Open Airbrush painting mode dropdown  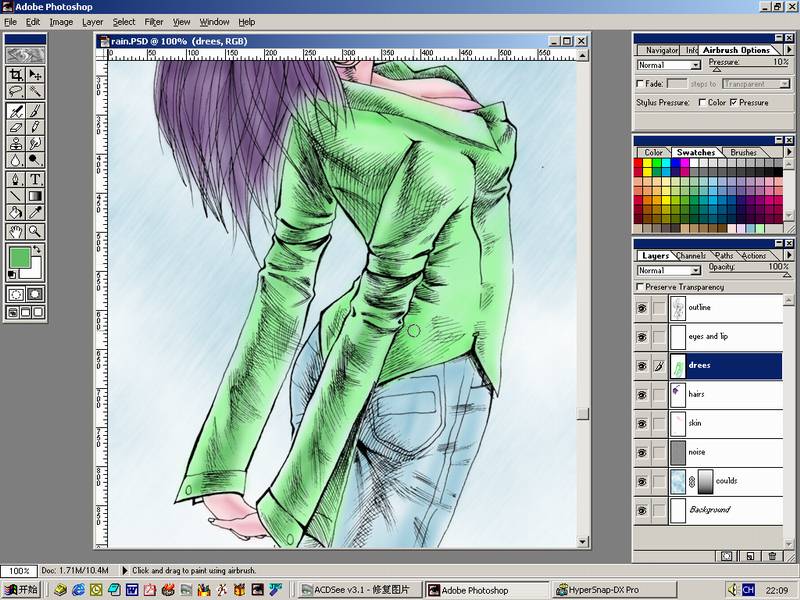[x=695, y=65]
